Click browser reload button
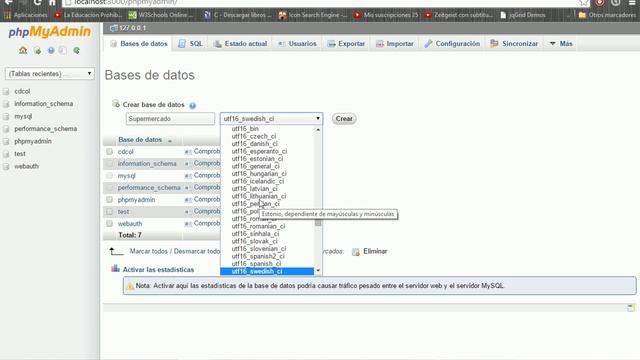640x360 pixels. tap(37, 2)
